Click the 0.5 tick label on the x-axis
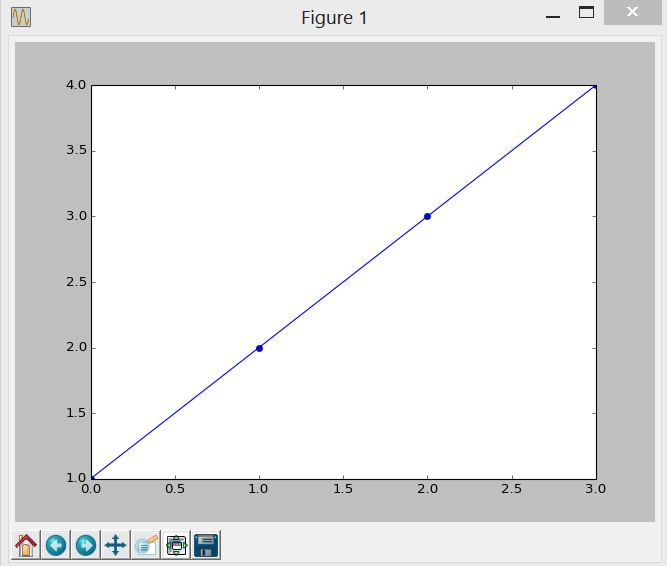The height and width of the screenshot is (566, 667). 175,491
